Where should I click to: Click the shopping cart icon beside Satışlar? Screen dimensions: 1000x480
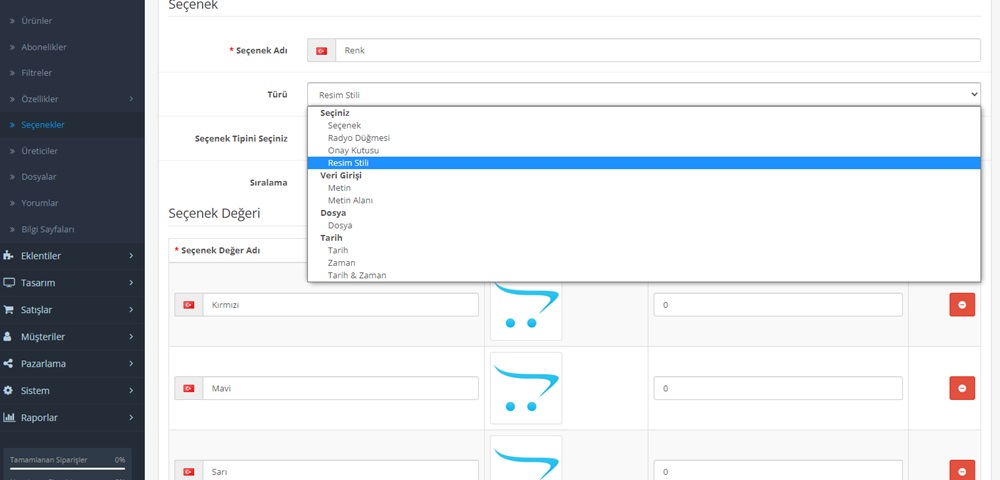9,310
